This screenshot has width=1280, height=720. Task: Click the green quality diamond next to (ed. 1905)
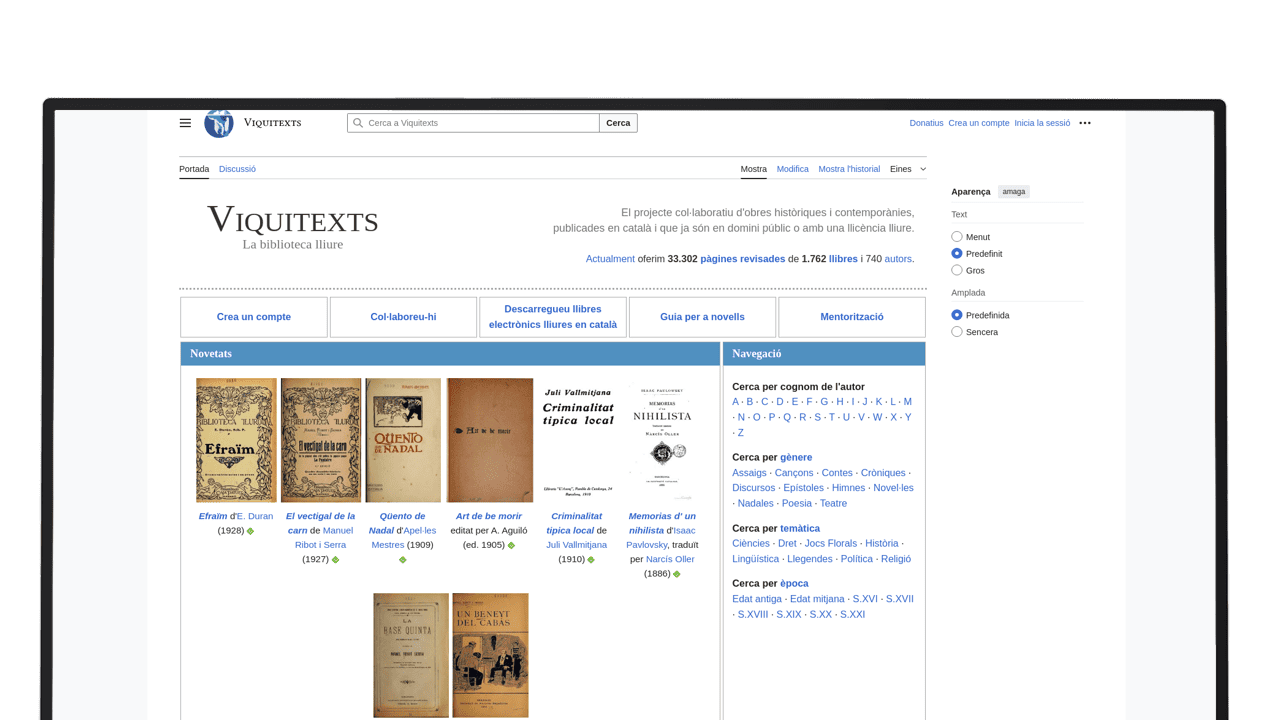coord(511,546)
